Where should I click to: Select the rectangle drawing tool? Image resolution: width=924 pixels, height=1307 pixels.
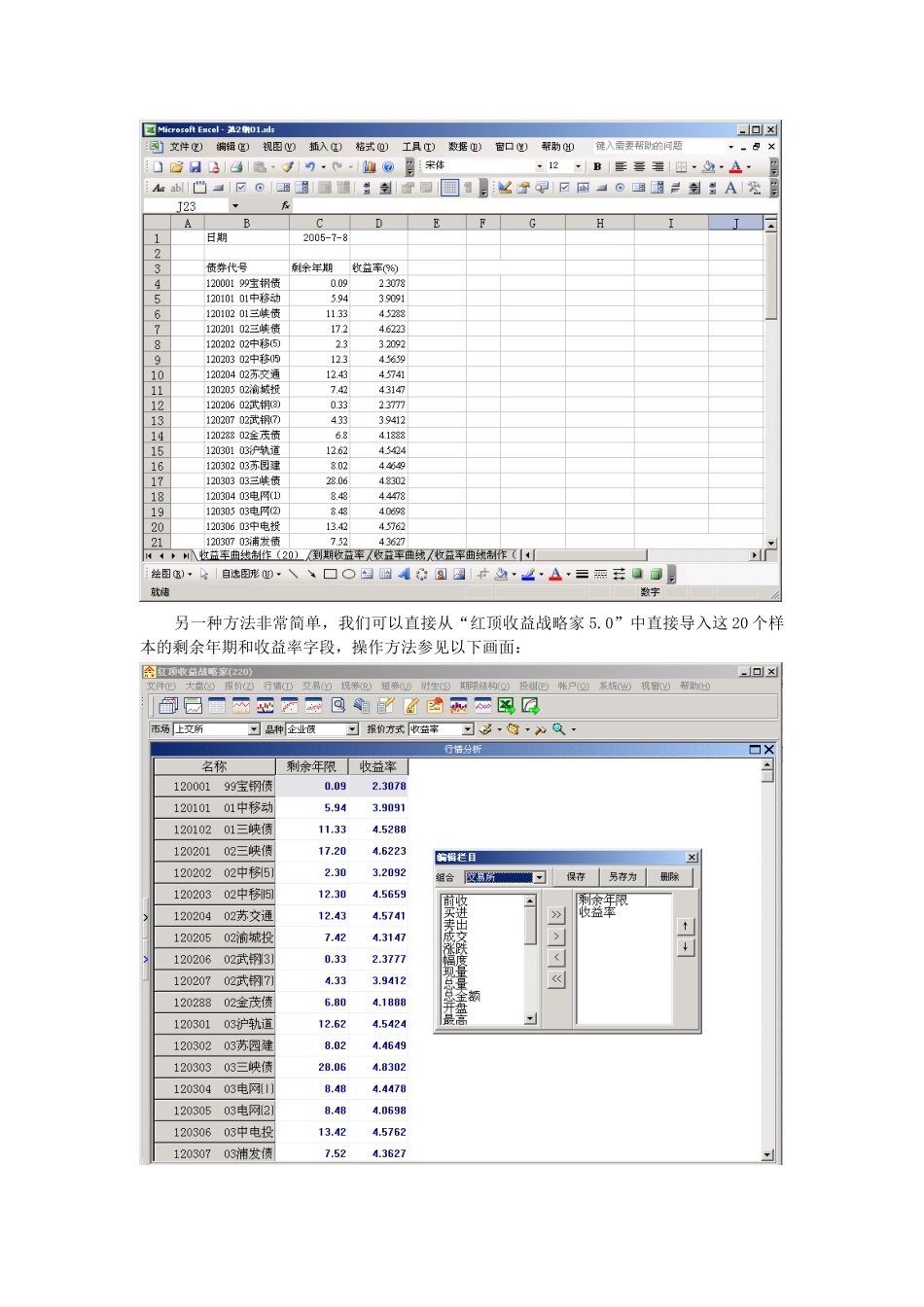tap(330, 574)
